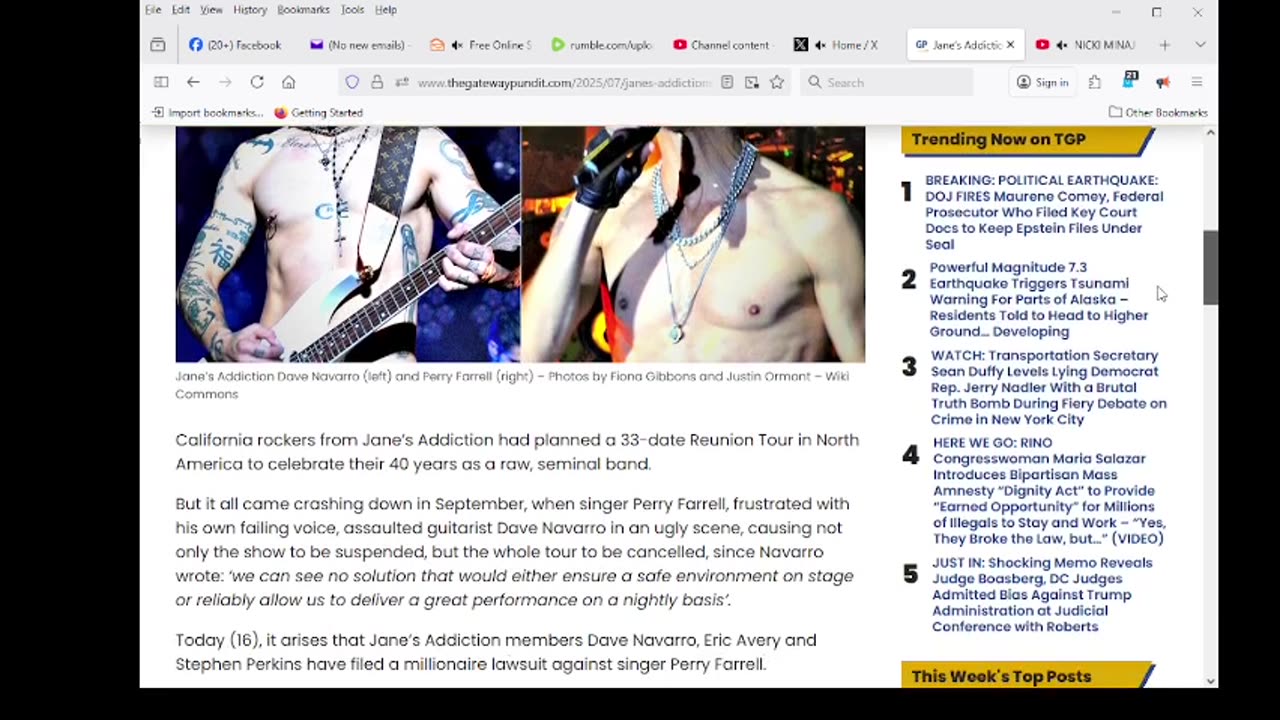Open the Firefox application menu

click(1196, 82)
